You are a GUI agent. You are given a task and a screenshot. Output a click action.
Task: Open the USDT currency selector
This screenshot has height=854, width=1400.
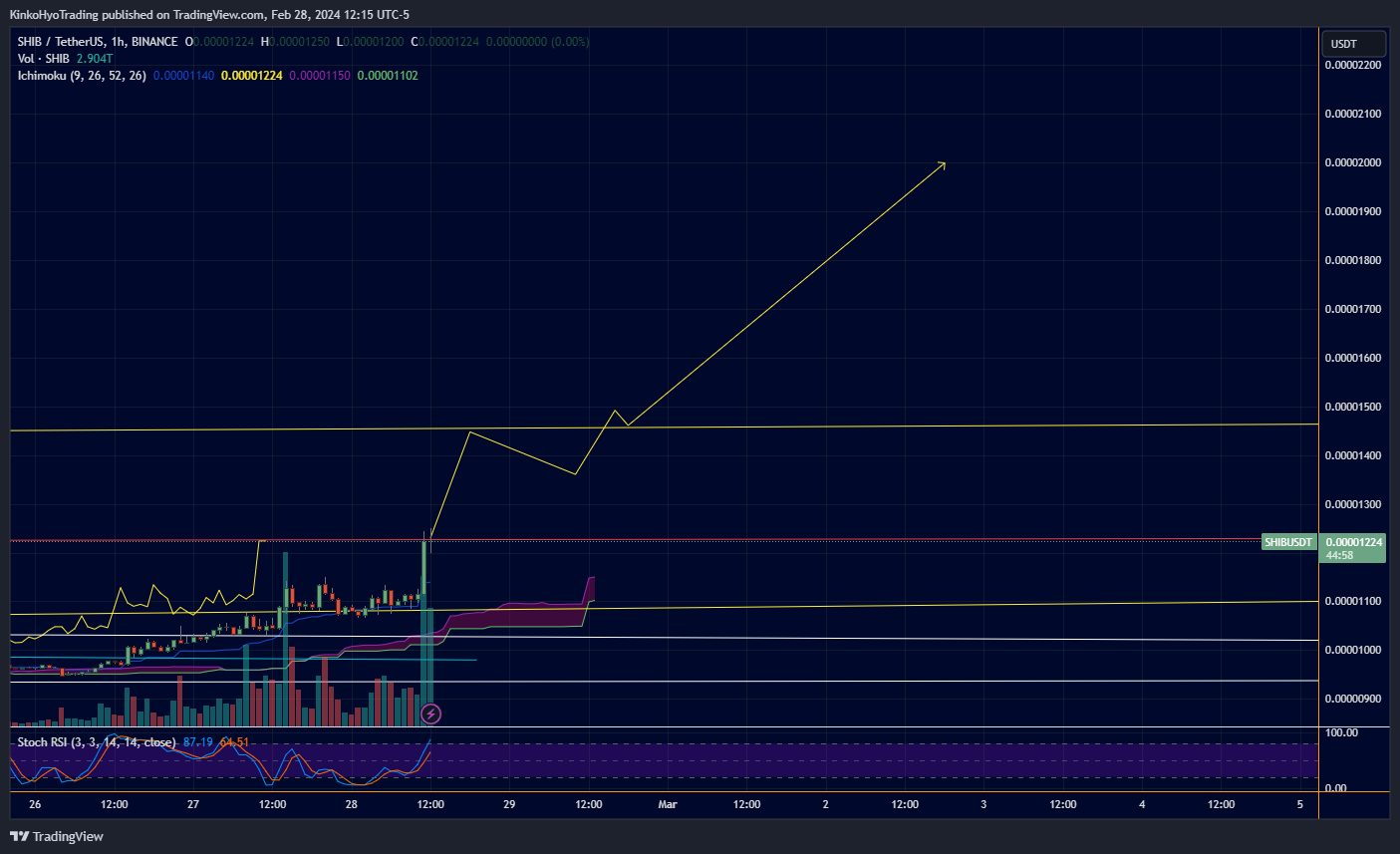click(x=1353, y=44)
